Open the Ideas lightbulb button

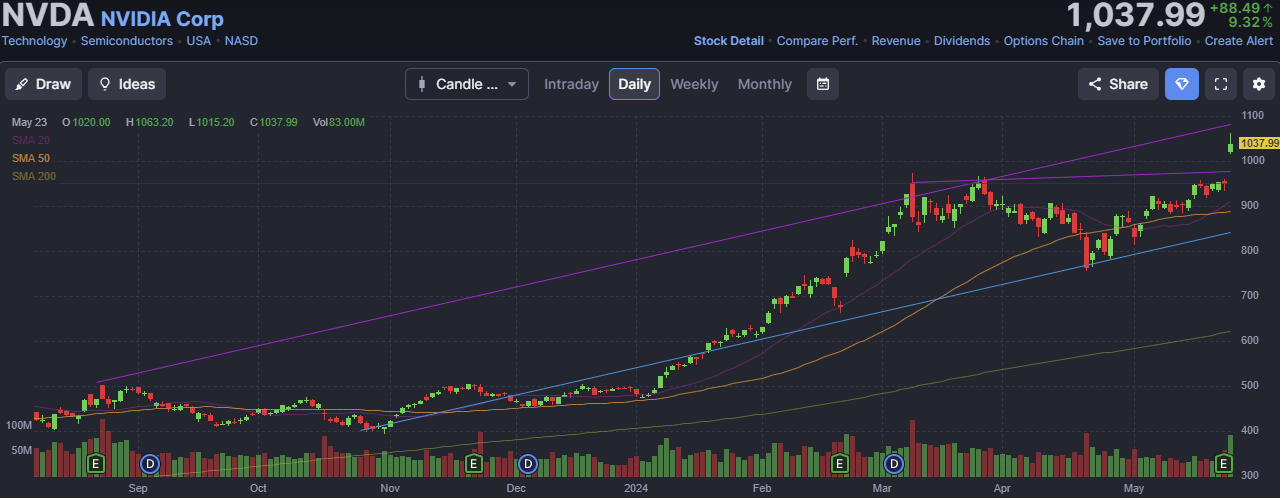click(127, 84)
